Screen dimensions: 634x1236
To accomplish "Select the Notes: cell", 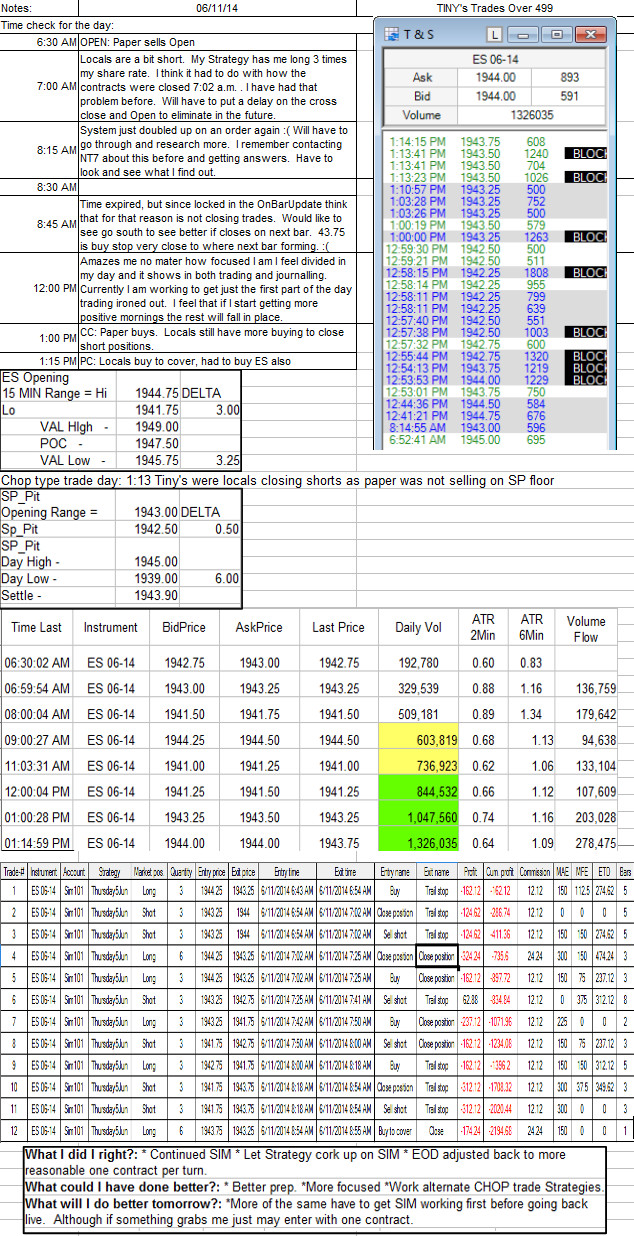I will [x=40, y=7].
